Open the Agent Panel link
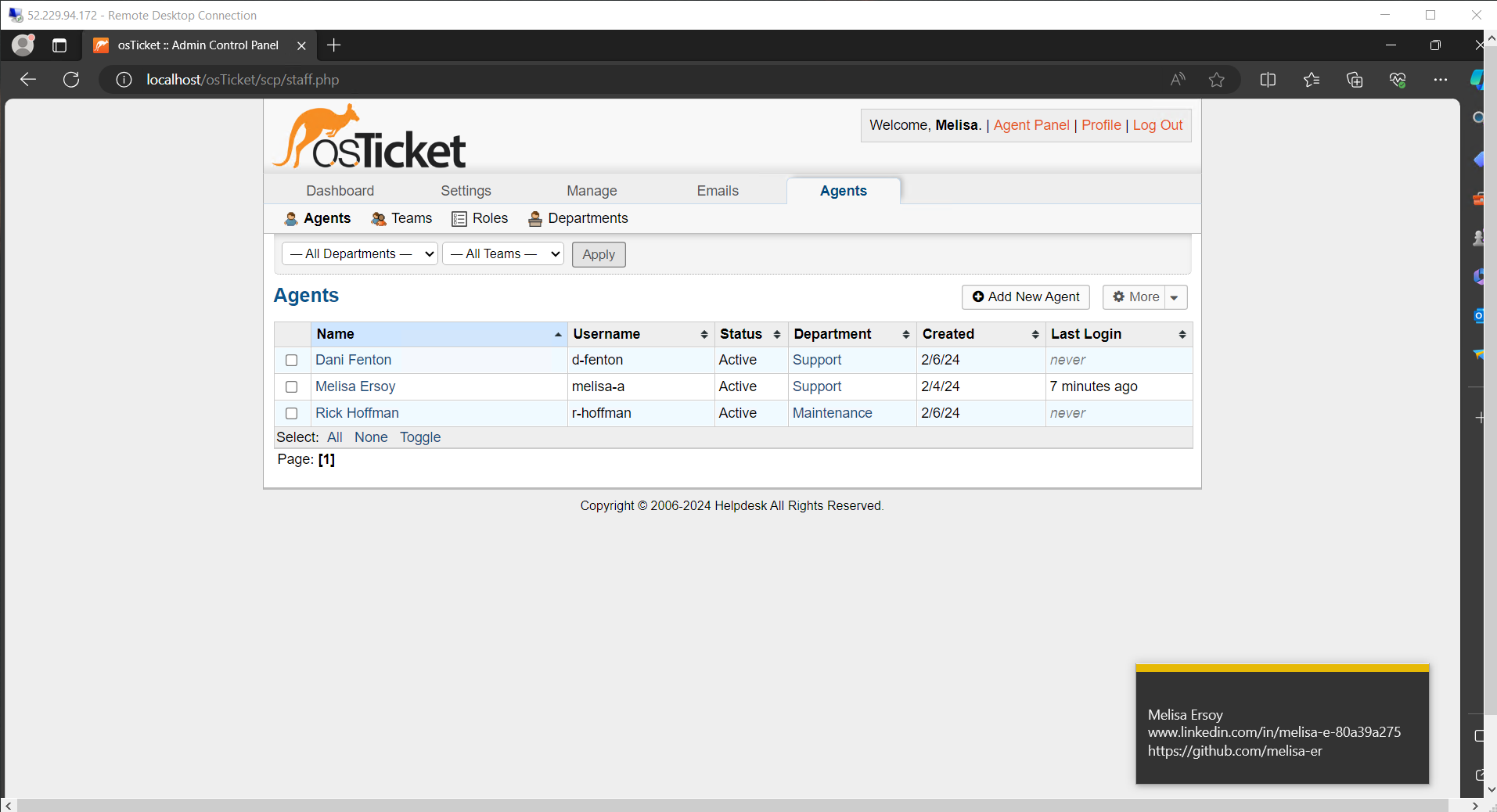 pyautogui.click(x=1031, y=125)
